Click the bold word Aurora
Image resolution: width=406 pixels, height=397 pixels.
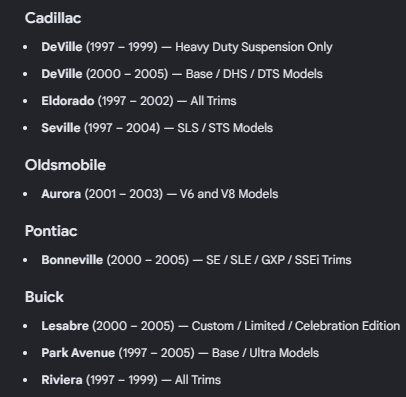pos(61,194)
